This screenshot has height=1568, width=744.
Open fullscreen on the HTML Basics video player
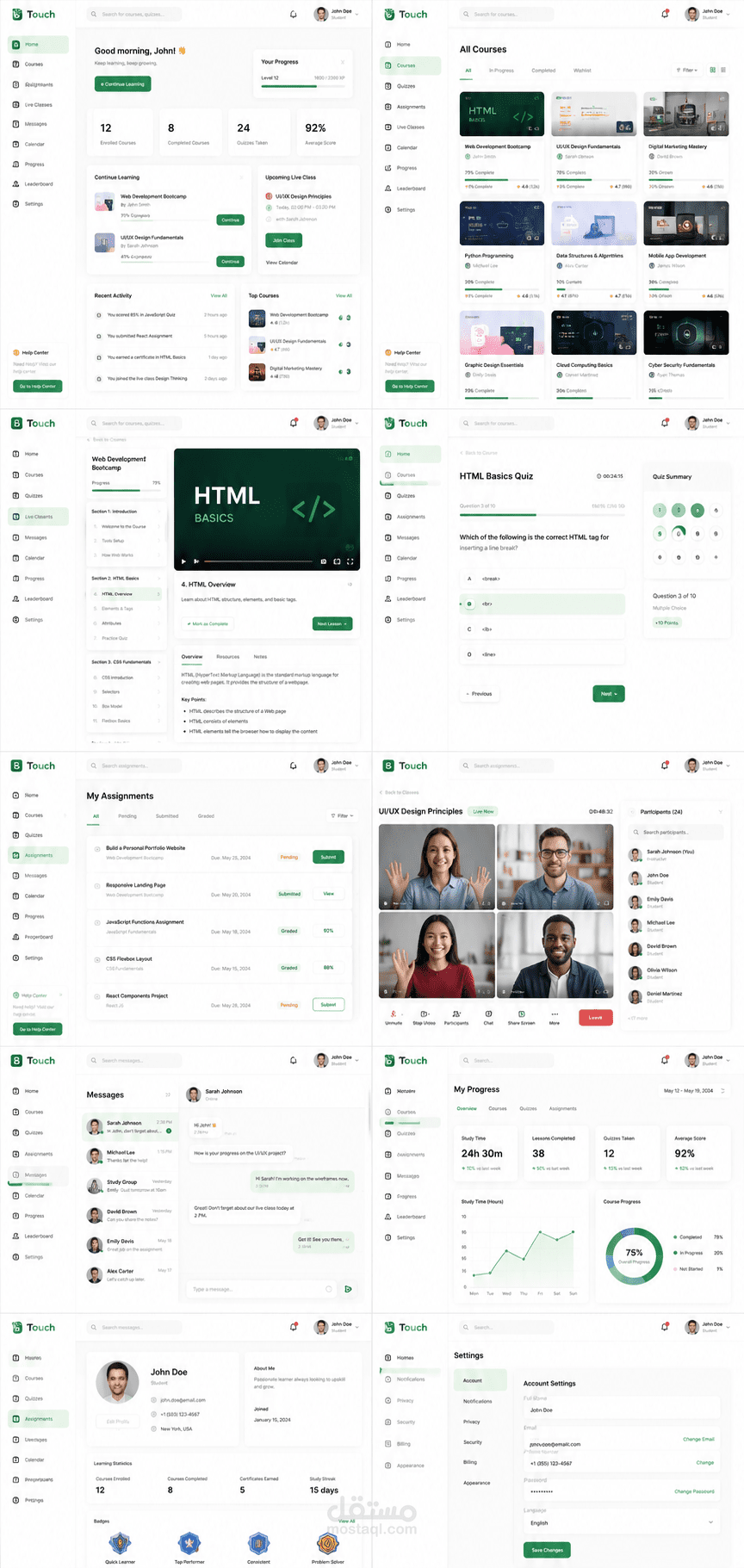pyautogui.click(x=350, y=561)
